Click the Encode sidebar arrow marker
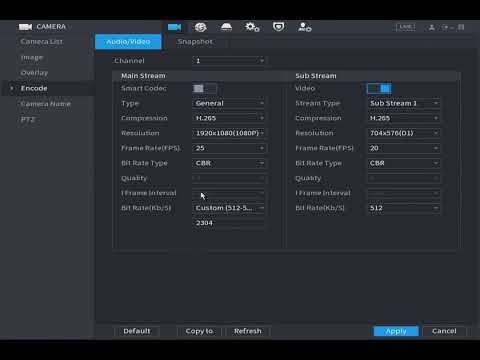The height and width of the screenshot is (360, 480). [12, 88]
